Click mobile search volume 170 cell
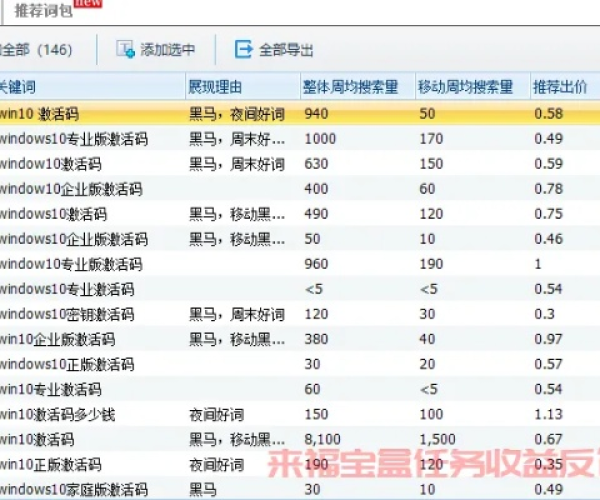The height and width of the screenshot is (500, 600). pos(431,138)
